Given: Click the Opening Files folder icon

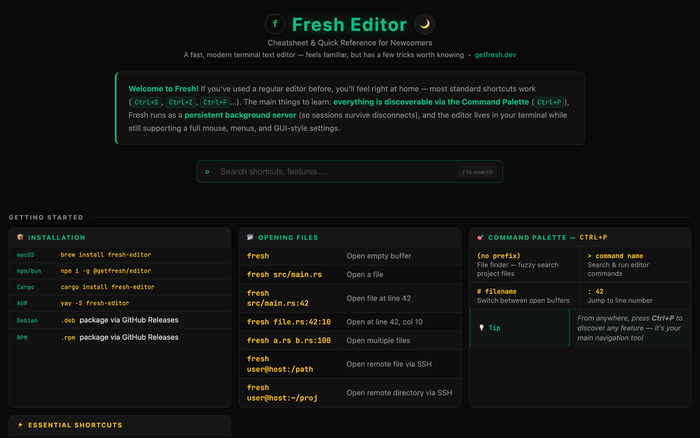Looking at the screenshot, I should coord(250,237).
